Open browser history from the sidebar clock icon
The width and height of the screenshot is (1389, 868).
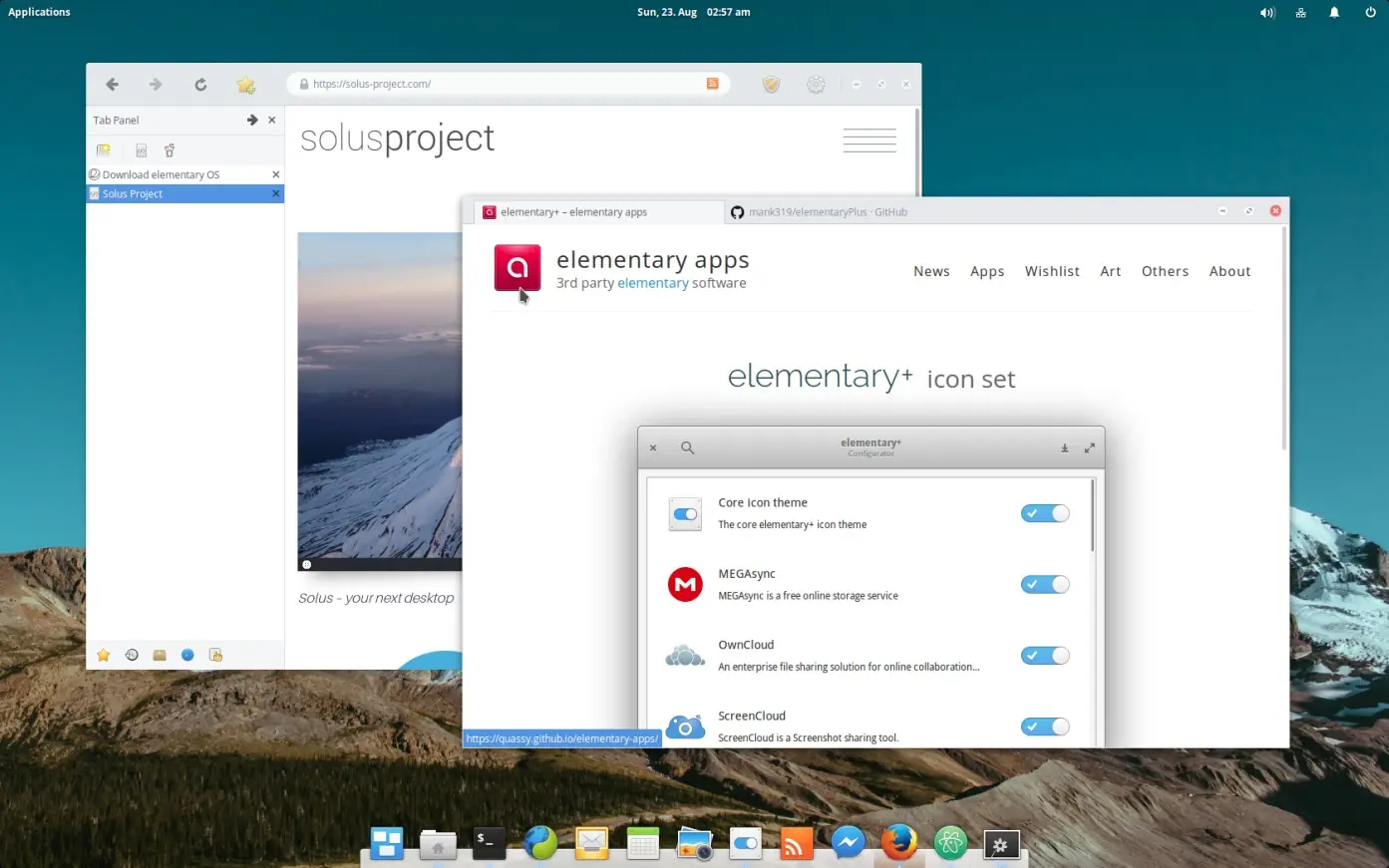(x=131, y=655)
